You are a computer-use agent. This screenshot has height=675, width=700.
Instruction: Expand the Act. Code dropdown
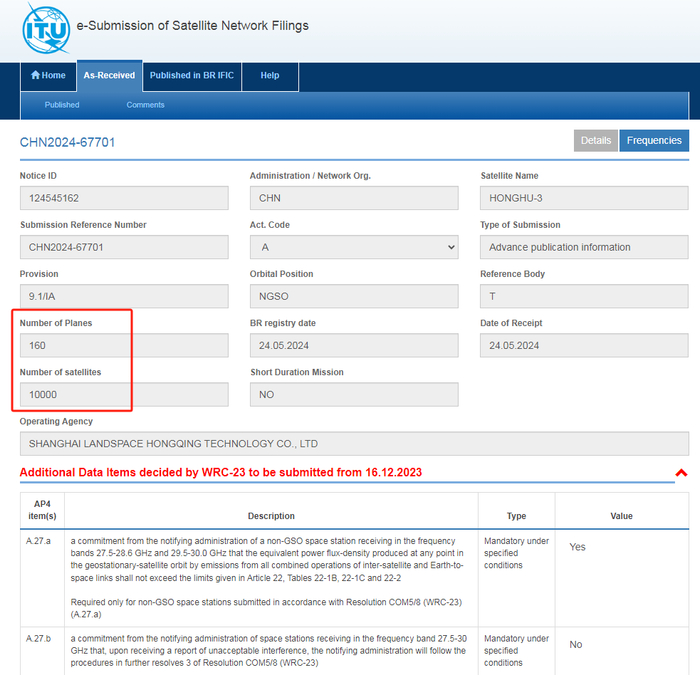pyautogui.click(x=354, y=247)
